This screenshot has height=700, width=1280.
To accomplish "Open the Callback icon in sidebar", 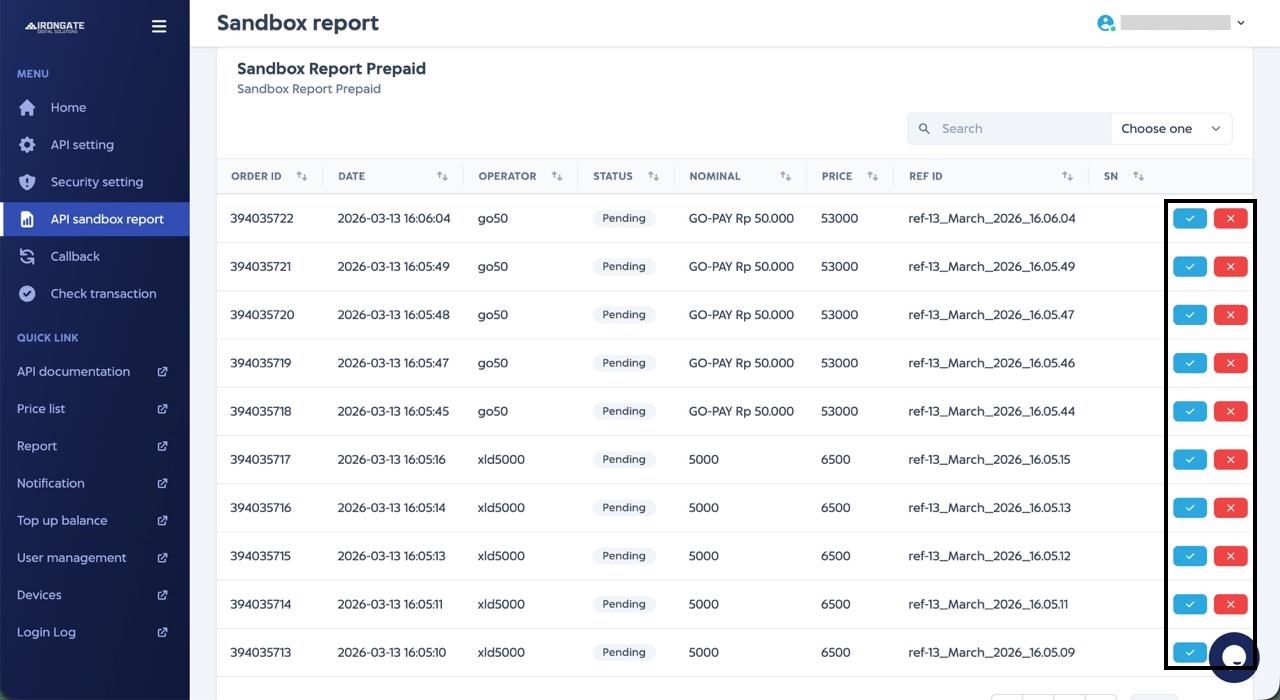I will pos(27,256).
